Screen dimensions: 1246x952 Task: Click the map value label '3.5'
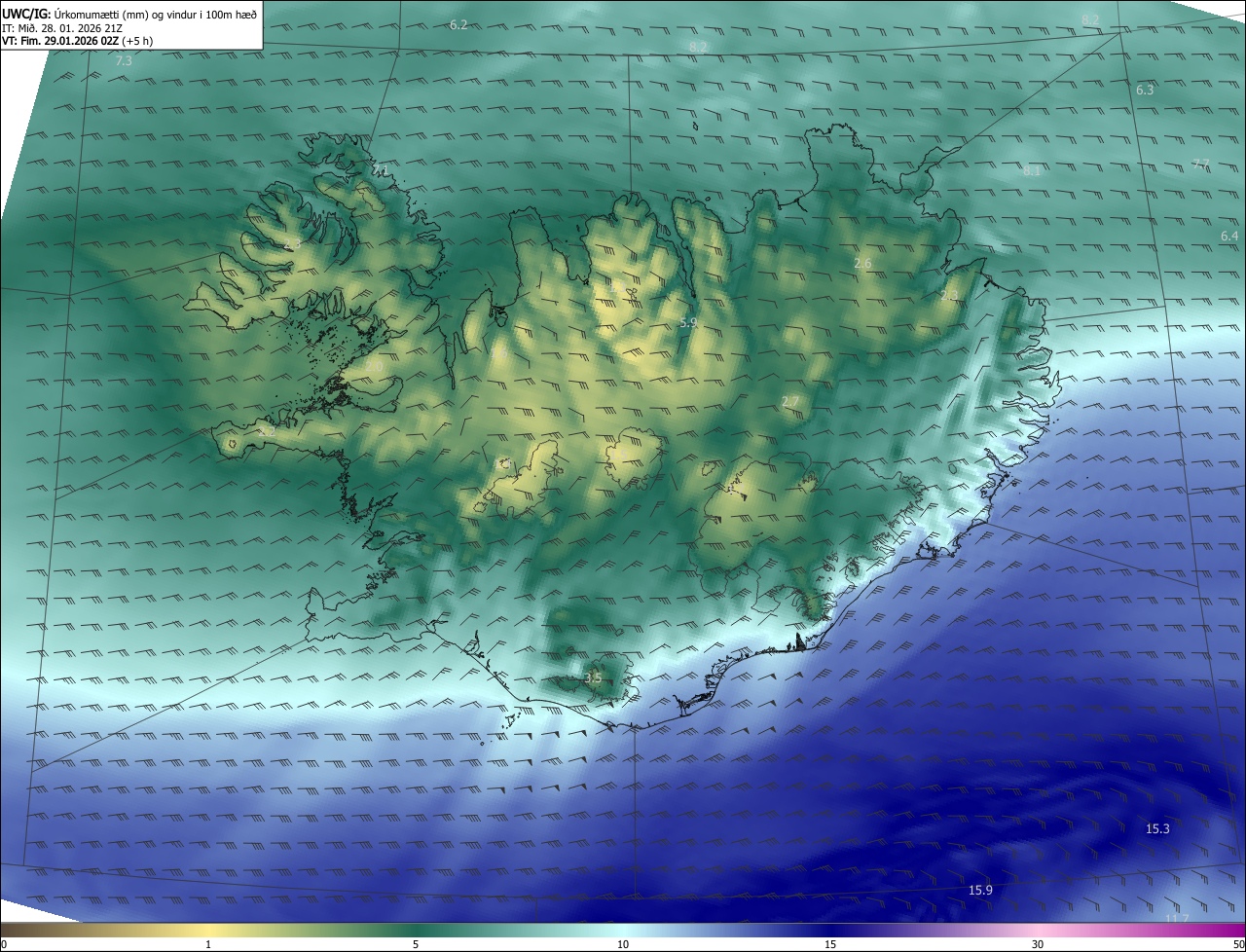coord(593,677)
